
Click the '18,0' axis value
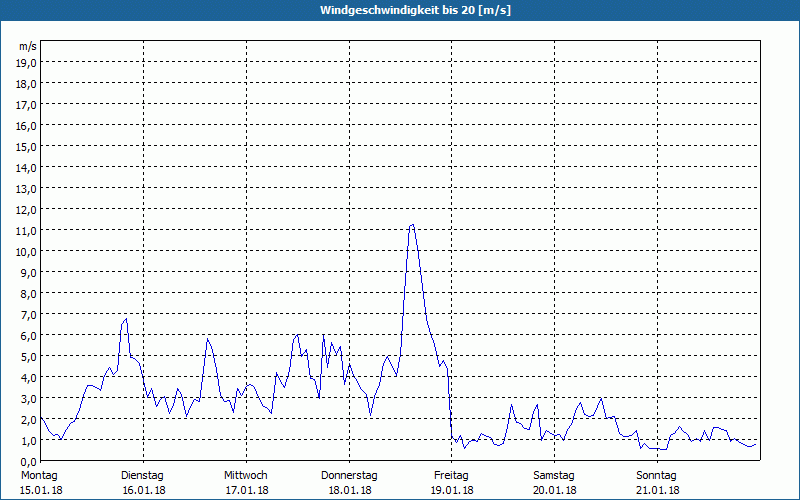click(x=26, y=84)
